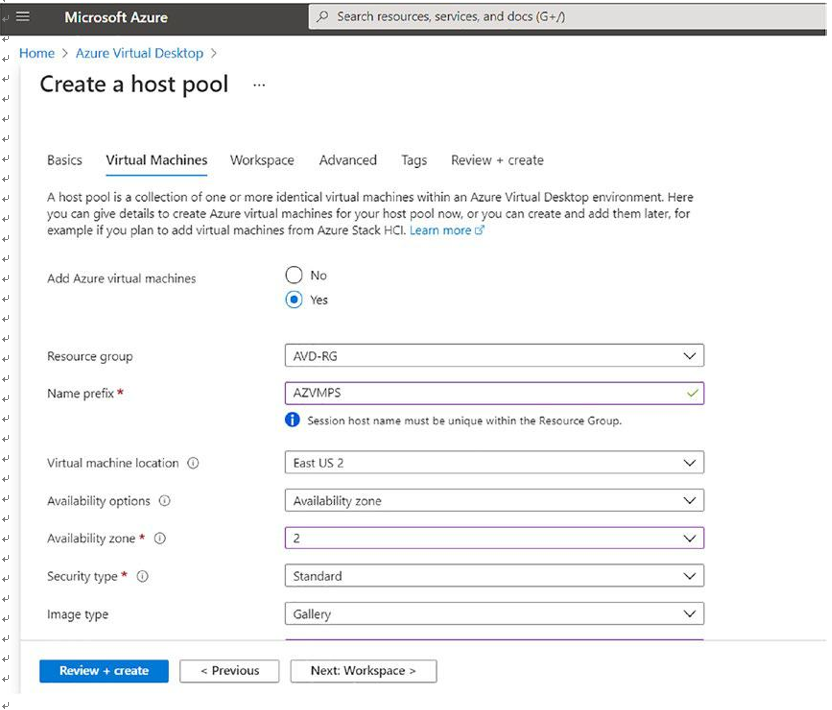This screenshot has width=832, height=710.
Task: Click into the Name prefix field
Action: 494,393
